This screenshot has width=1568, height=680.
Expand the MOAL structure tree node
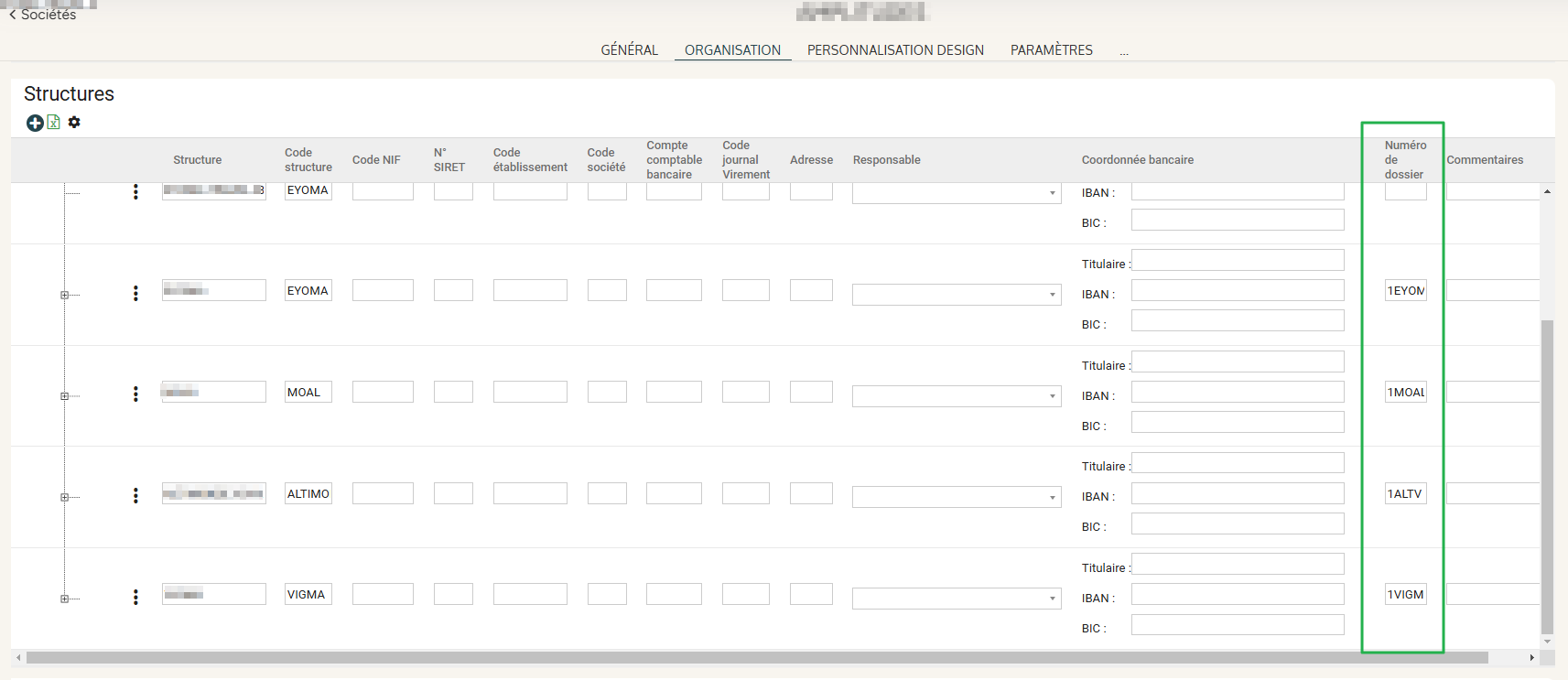click(x=64, y=396)
